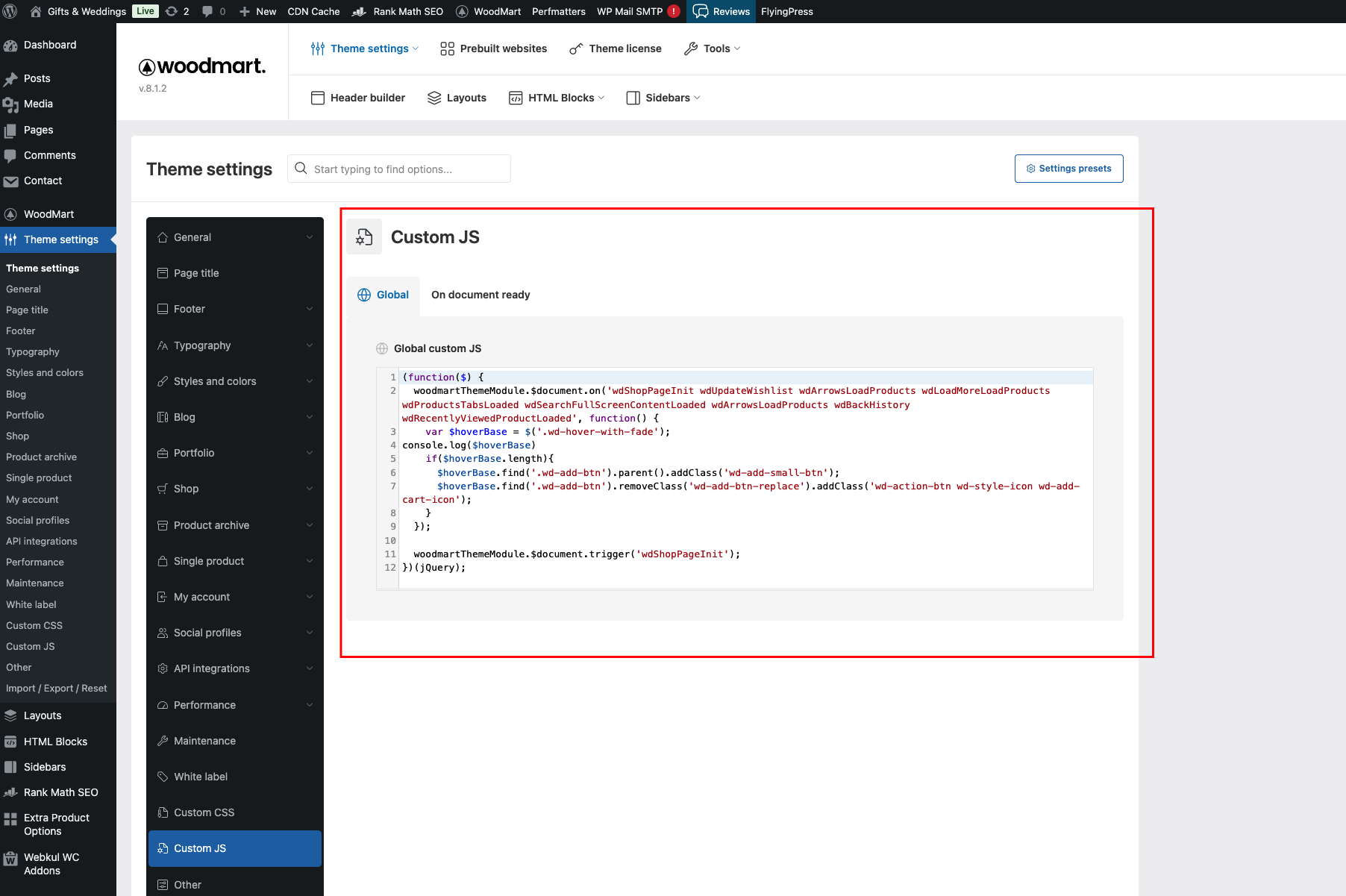Open the Gifts & Weddings site link
Screen dimensions: 1346x896
[78, 11]
